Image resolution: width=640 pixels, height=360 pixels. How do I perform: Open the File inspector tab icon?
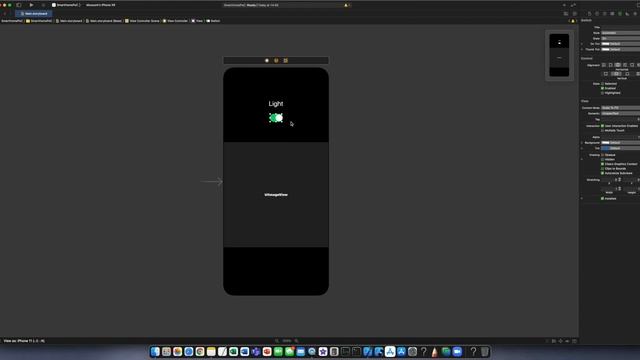click(x=589, y=13)
